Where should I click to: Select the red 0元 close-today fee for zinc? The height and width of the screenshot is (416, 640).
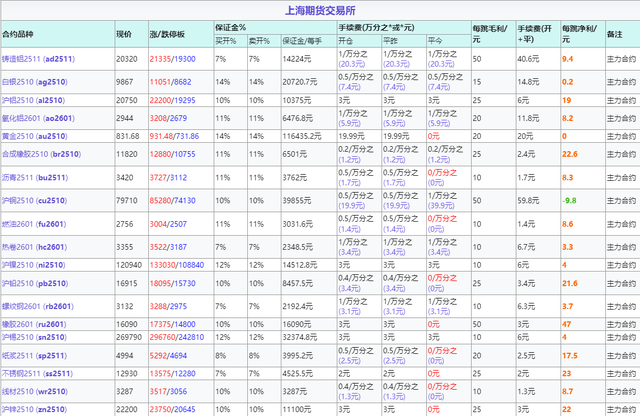434,409
